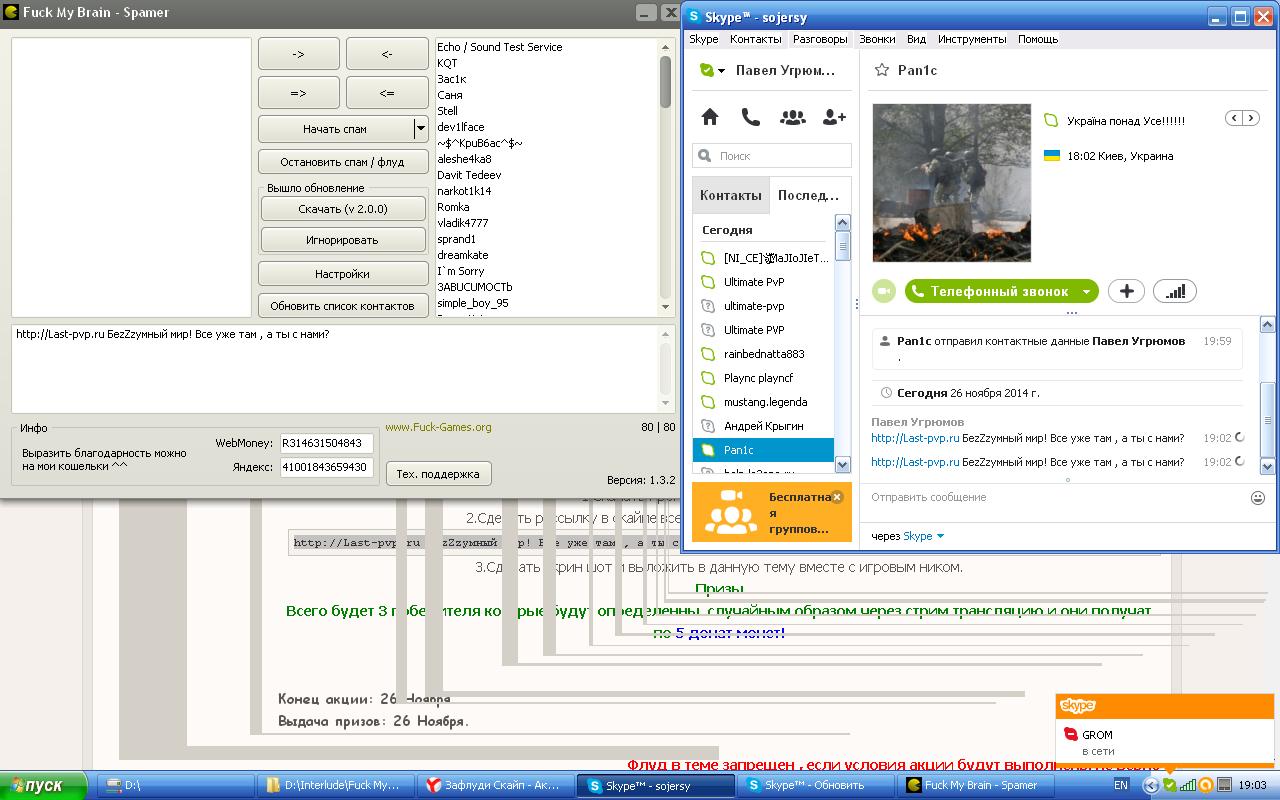Open the Skype menu in menu bar

pos(704,39)
